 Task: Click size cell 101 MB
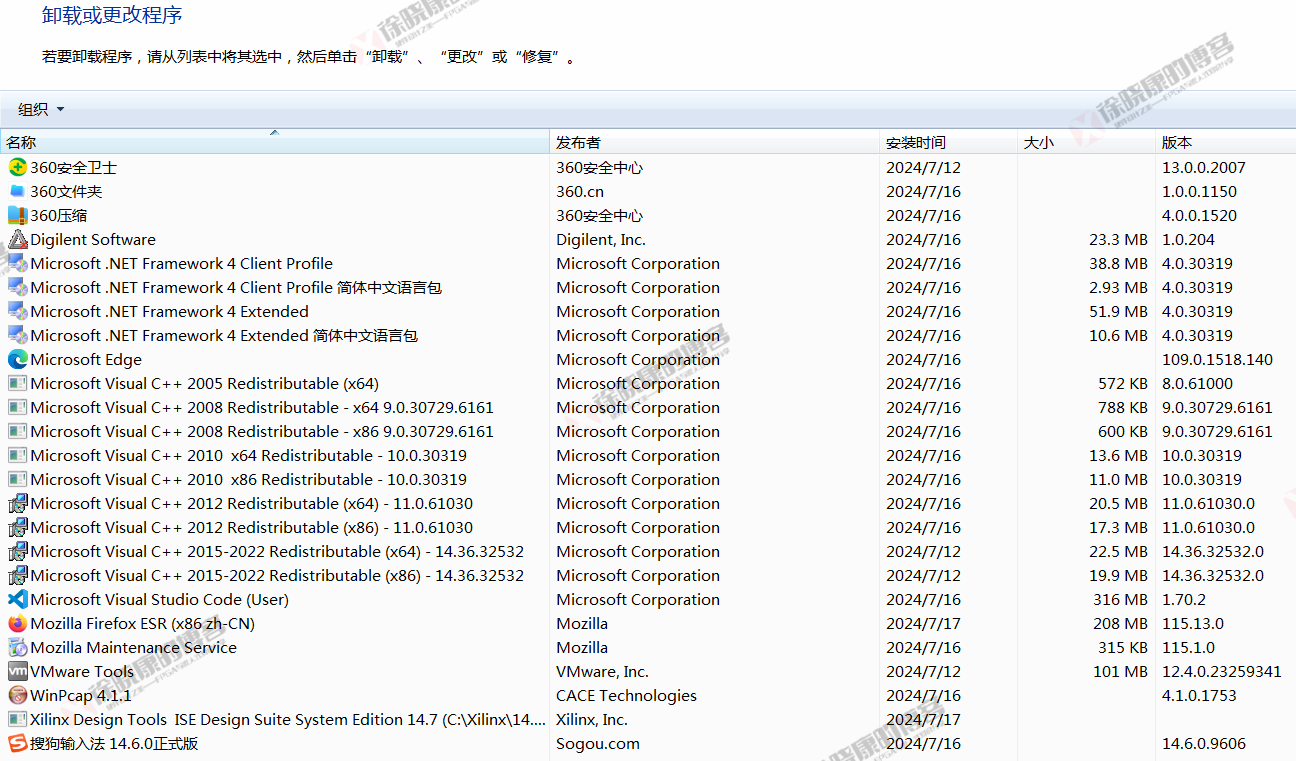[1120, 671]
